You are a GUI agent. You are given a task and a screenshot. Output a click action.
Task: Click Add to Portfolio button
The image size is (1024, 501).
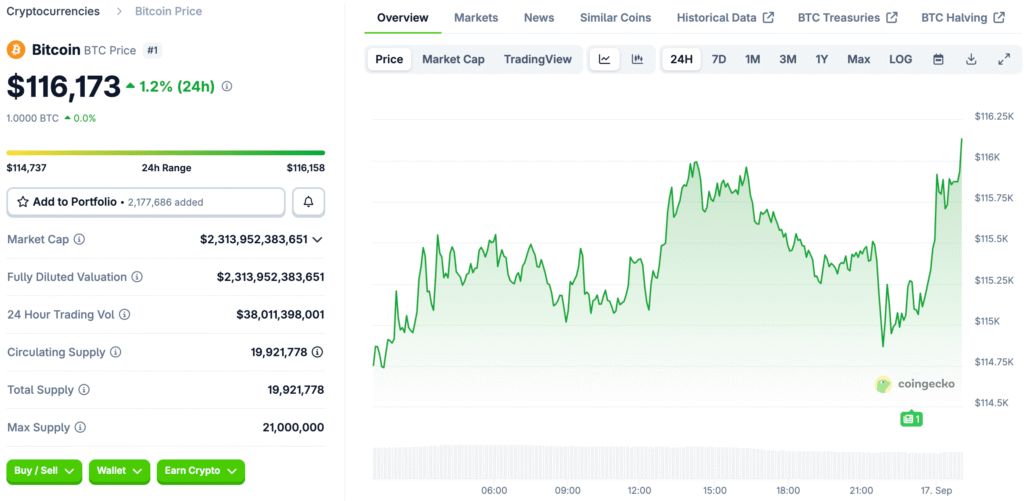146,202
